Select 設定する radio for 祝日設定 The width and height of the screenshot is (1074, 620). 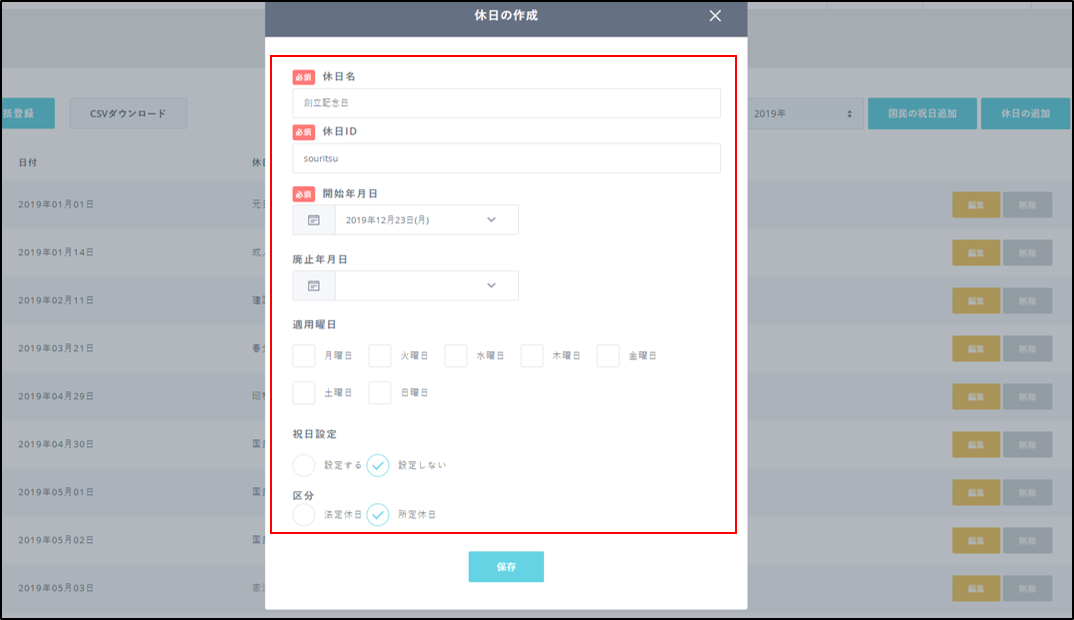304,465
